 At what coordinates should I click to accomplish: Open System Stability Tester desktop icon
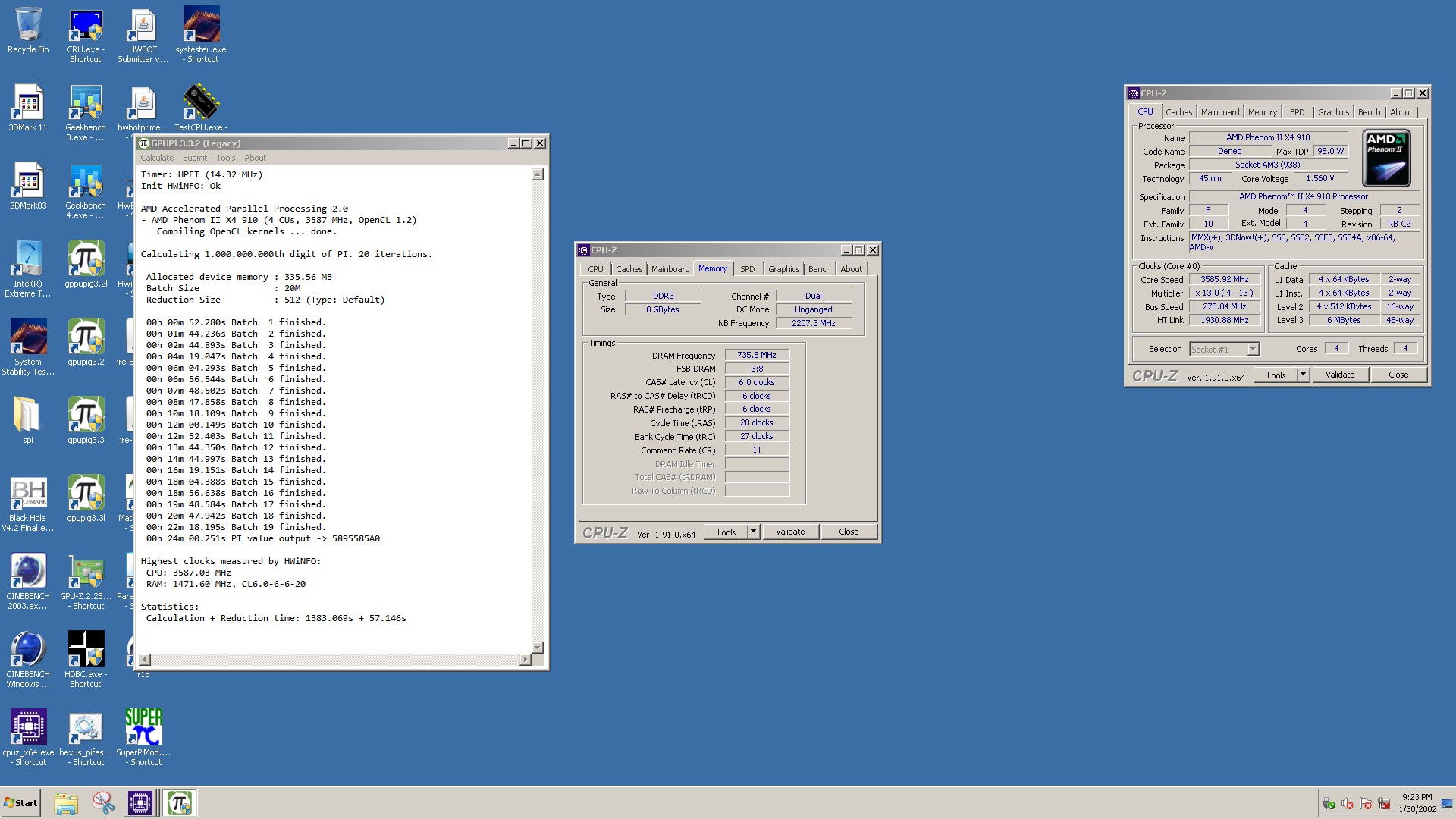[28, 347]
